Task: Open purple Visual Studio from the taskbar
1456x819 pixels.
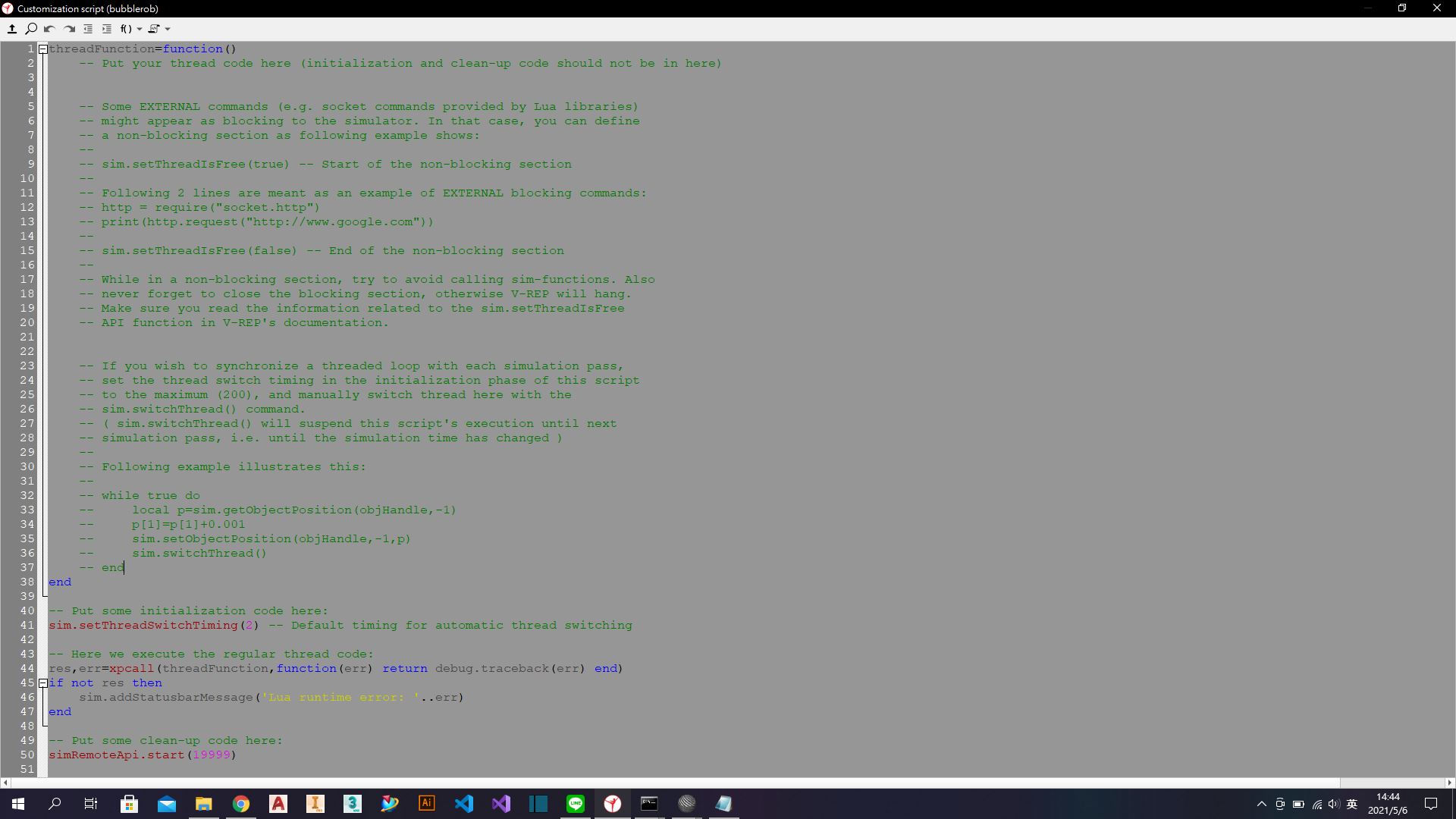Action: 501,804
